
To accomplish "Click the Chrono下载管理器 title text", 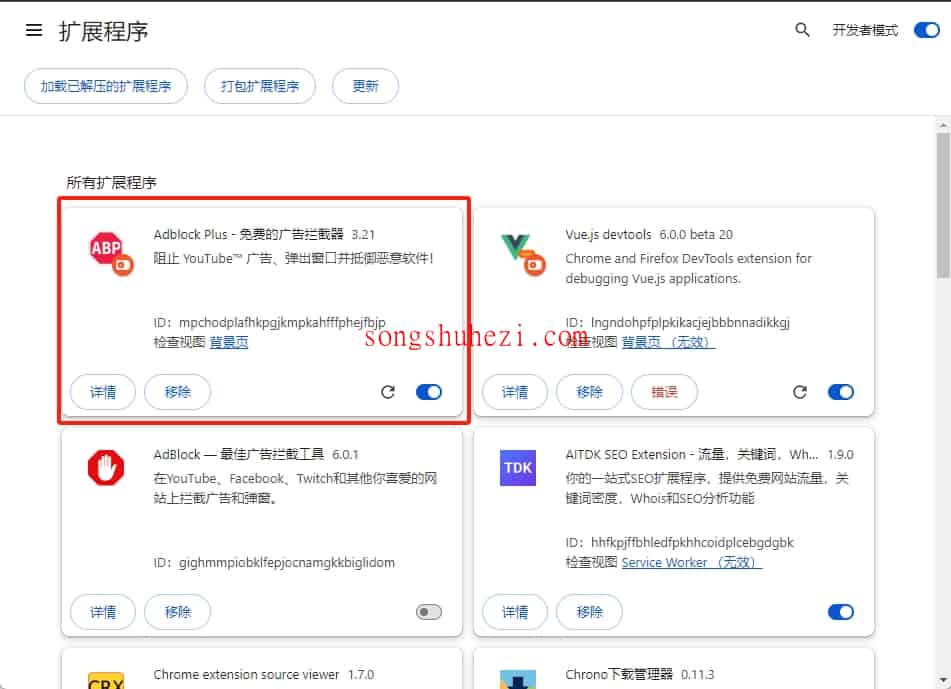I will [619, 674].
